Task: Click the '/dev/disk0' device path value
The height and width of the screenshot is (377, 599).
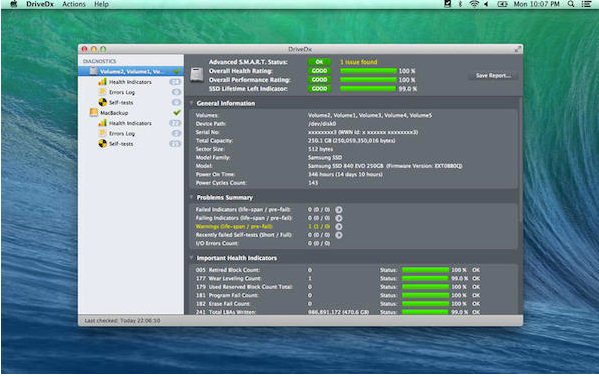Action: click(x=322, y=124)
